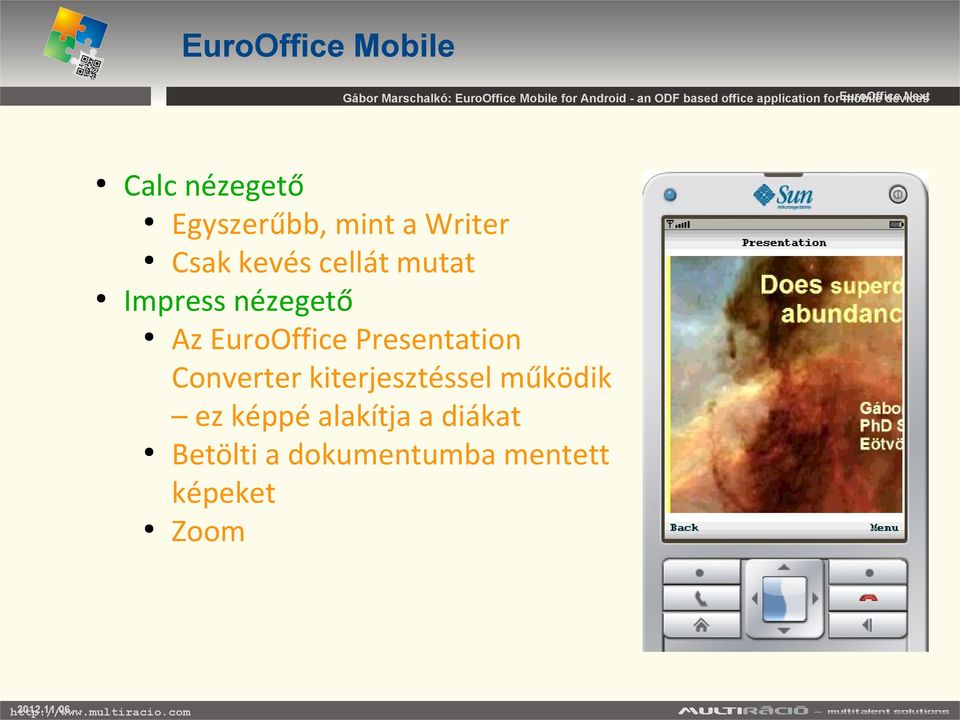960x720 pixels.
Task: Click the EuroOffice Mobile slide title
Action: coord(318,47)
